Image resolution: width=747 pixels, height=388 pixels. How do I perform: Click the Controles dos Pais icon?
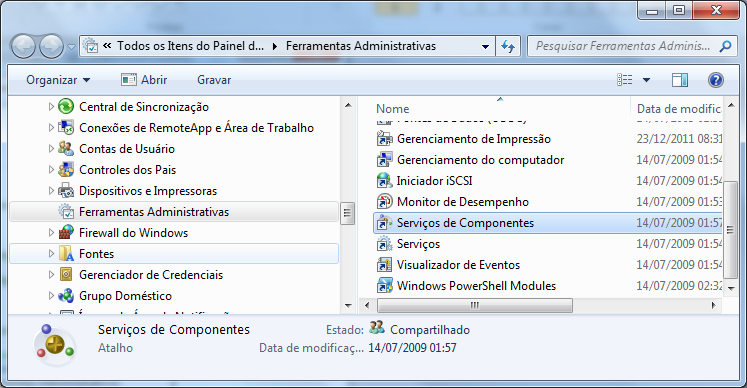[x=66, y=169]
